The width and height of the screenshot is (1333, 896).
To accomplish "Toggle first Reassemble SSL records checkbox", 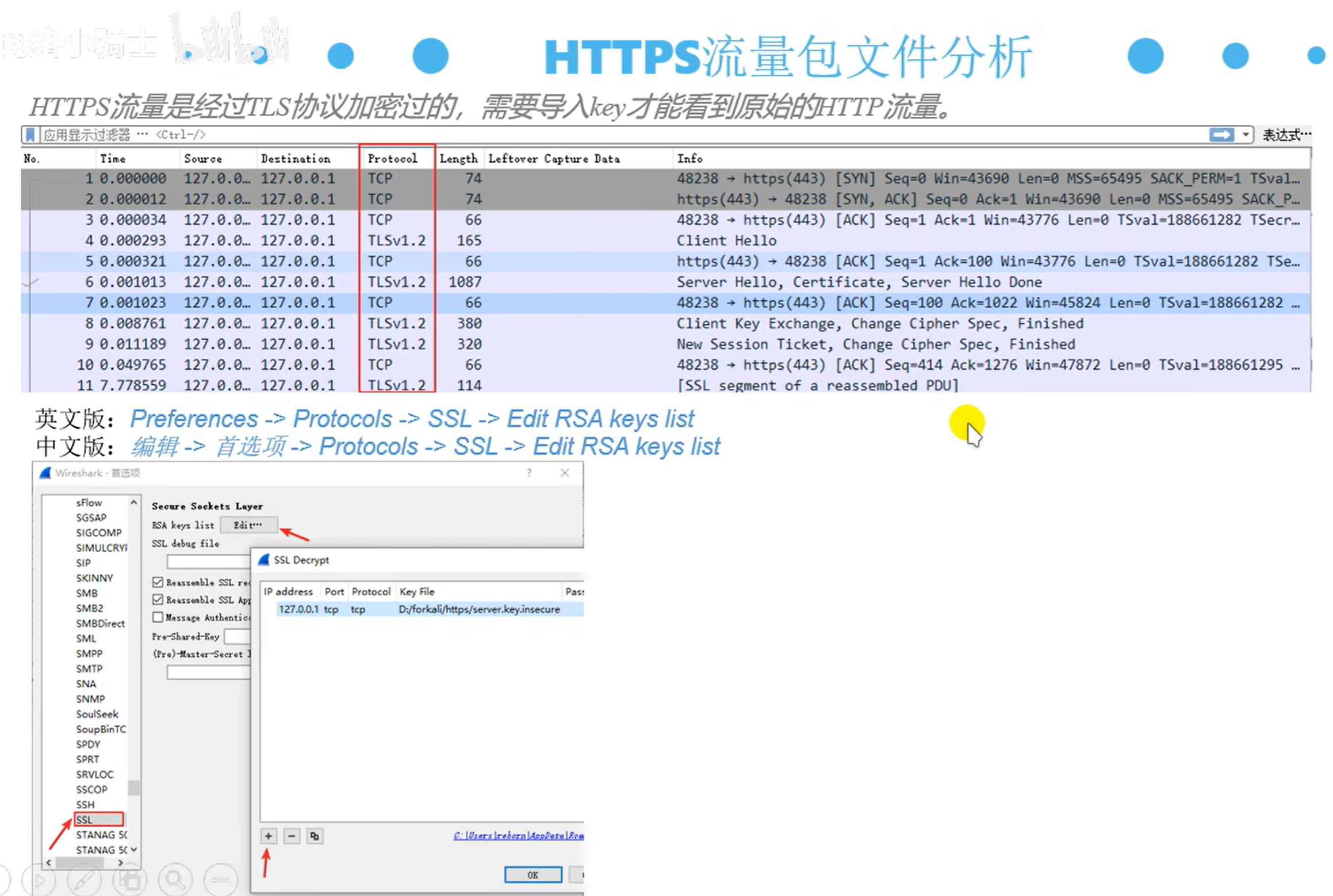I will click(158, 582).
